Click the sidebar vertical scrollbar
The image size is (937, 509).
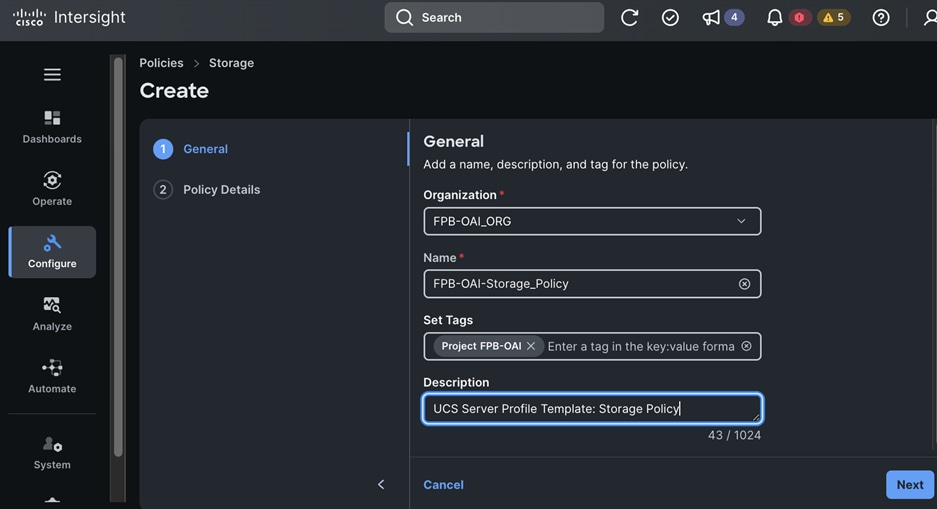(118, 257)
